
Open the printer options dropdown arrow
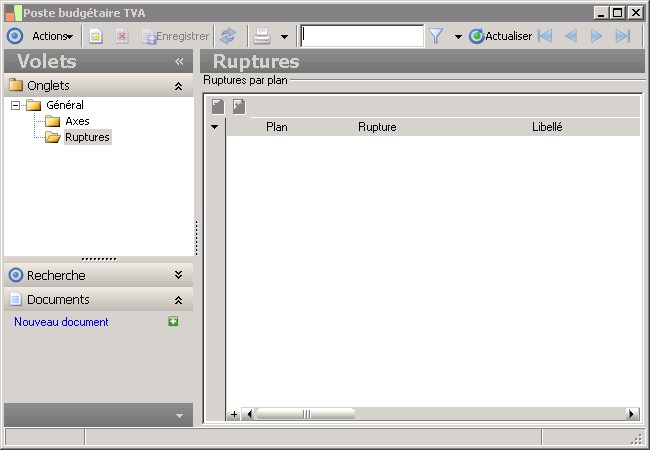pos(284,37)
